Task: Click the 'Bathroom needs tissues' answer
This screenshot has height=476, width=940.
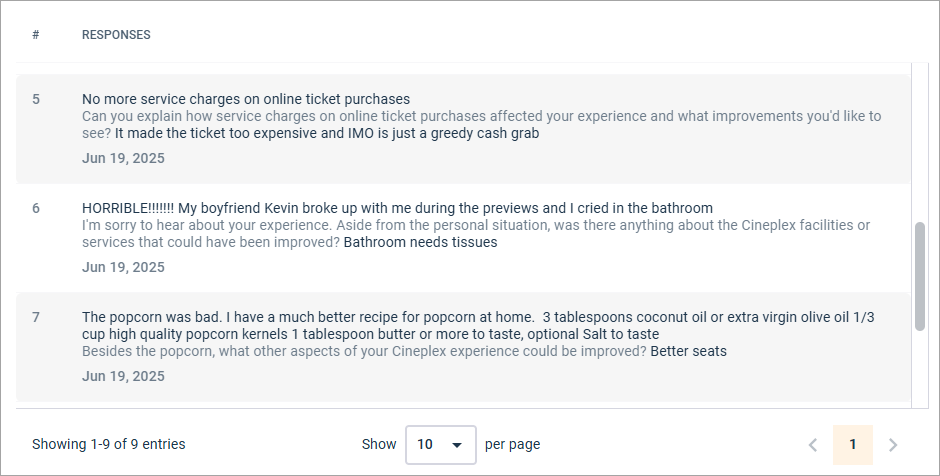Action: coord(420,242)
